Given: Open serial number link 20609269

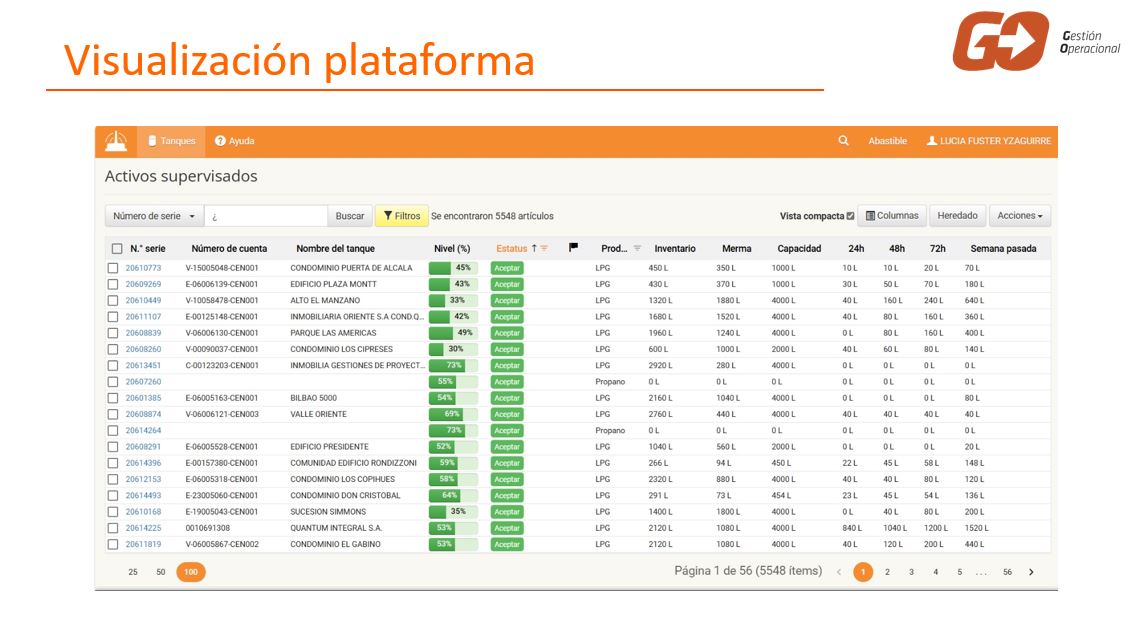Looking at the screenshot, I should tap(144, 284).
